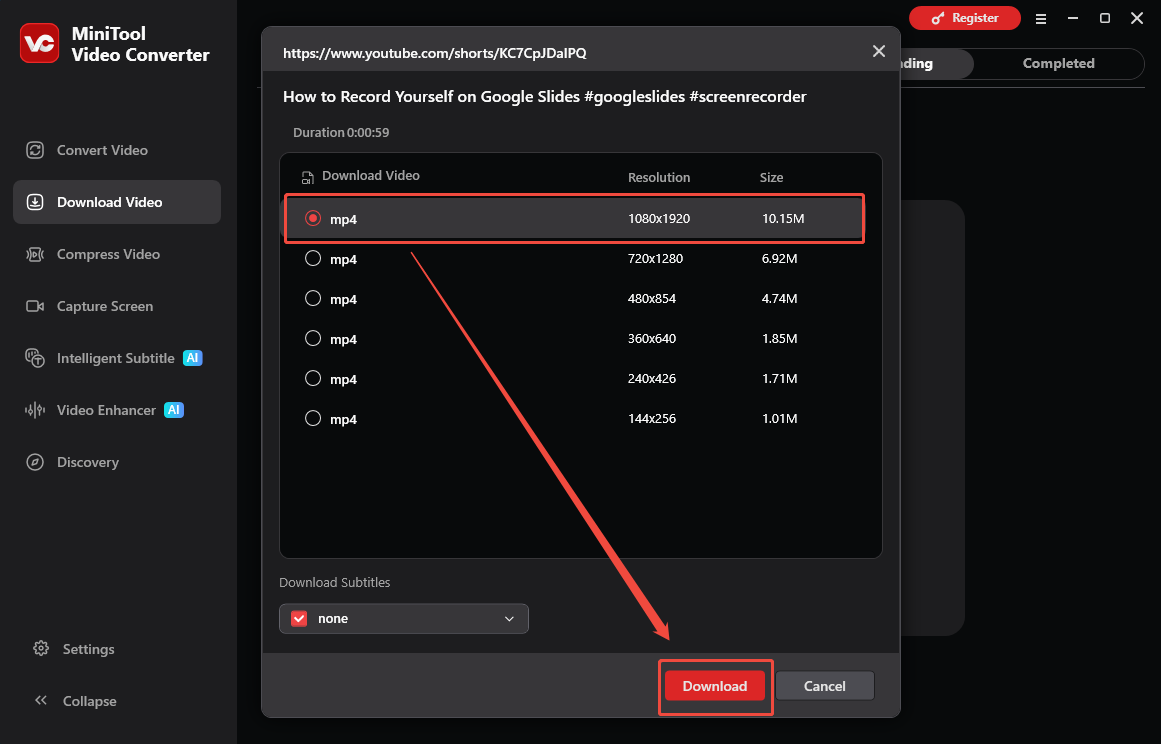The image size is (1161, 744).
Task: Open Video Enhancer AI tool
Action: point(117,410)
